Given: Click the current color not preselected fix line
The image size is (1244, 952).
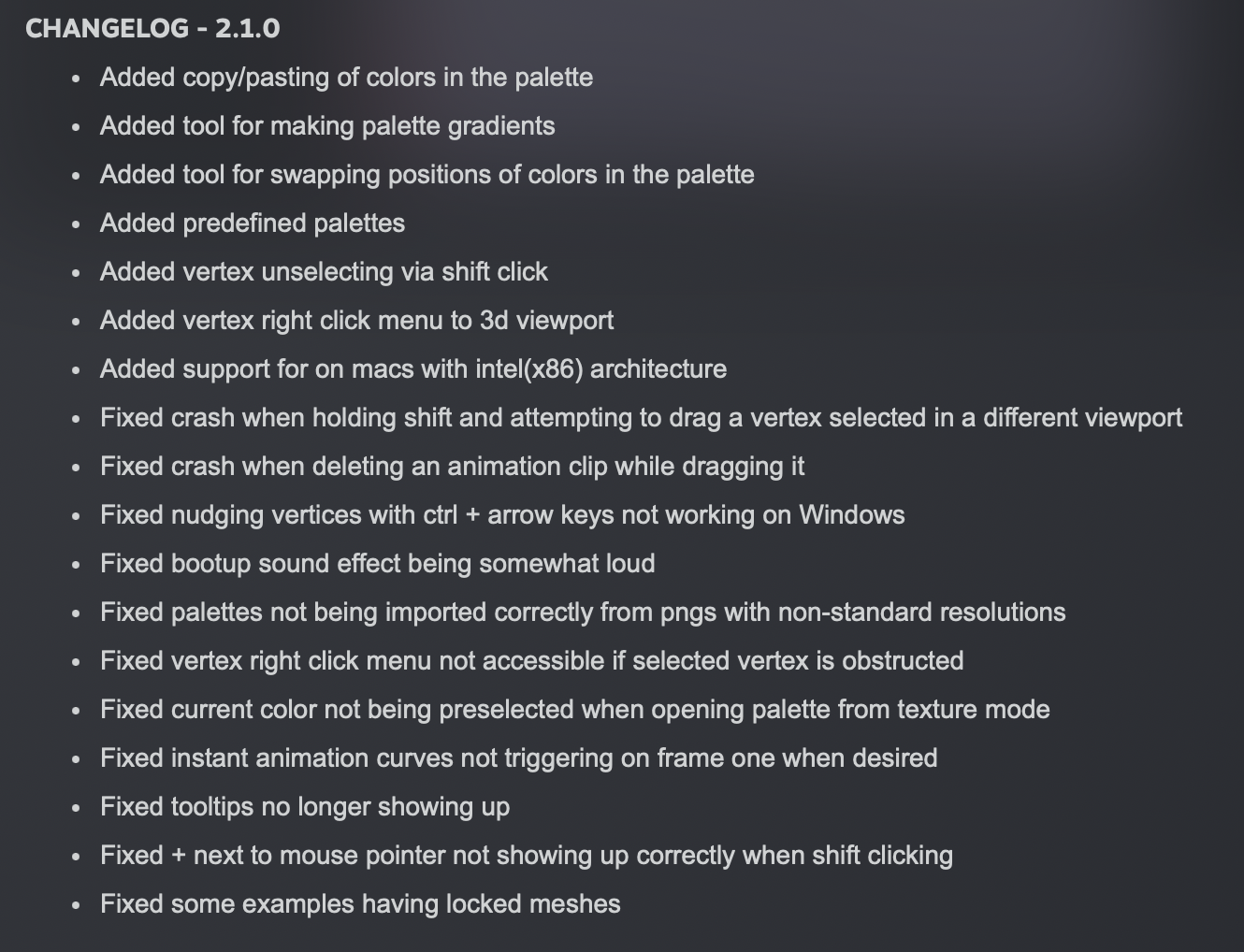Looking at the screenshot, I should point(574,709).
